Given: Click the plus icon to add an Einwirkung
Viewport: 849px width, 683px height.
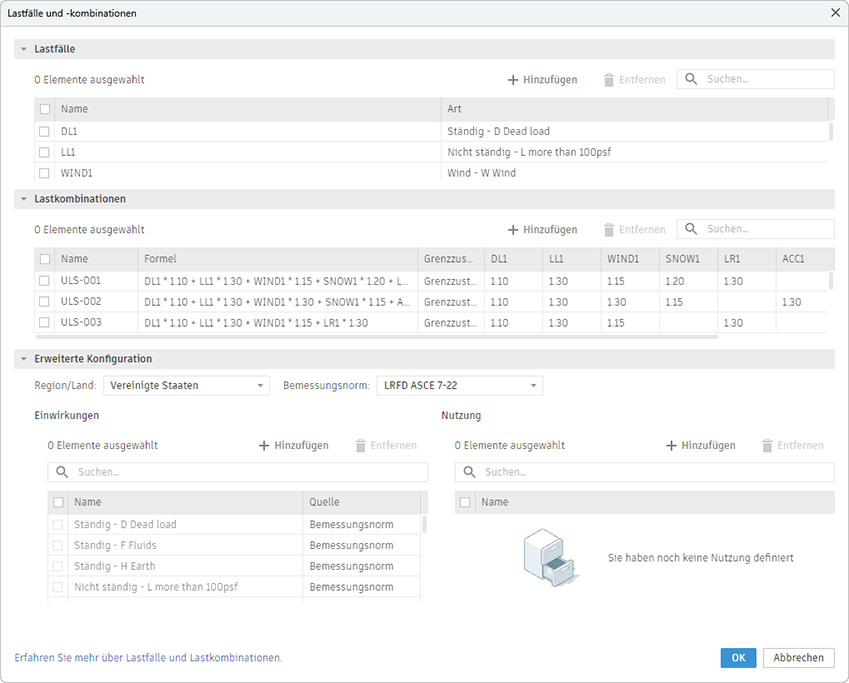Looking at the screenshot, I should (264, 446).
